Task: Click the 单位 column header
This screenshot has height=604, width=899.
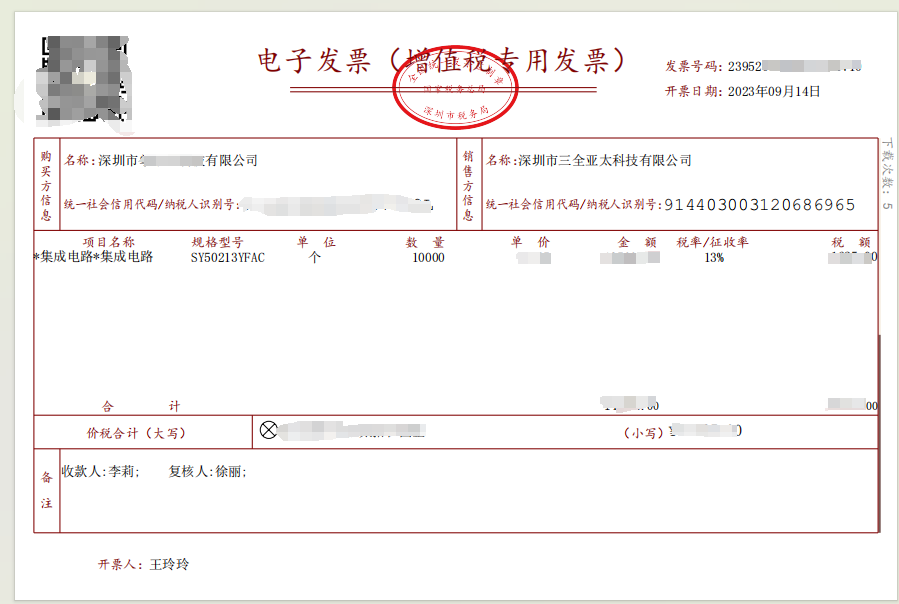Action: [316, 242]
